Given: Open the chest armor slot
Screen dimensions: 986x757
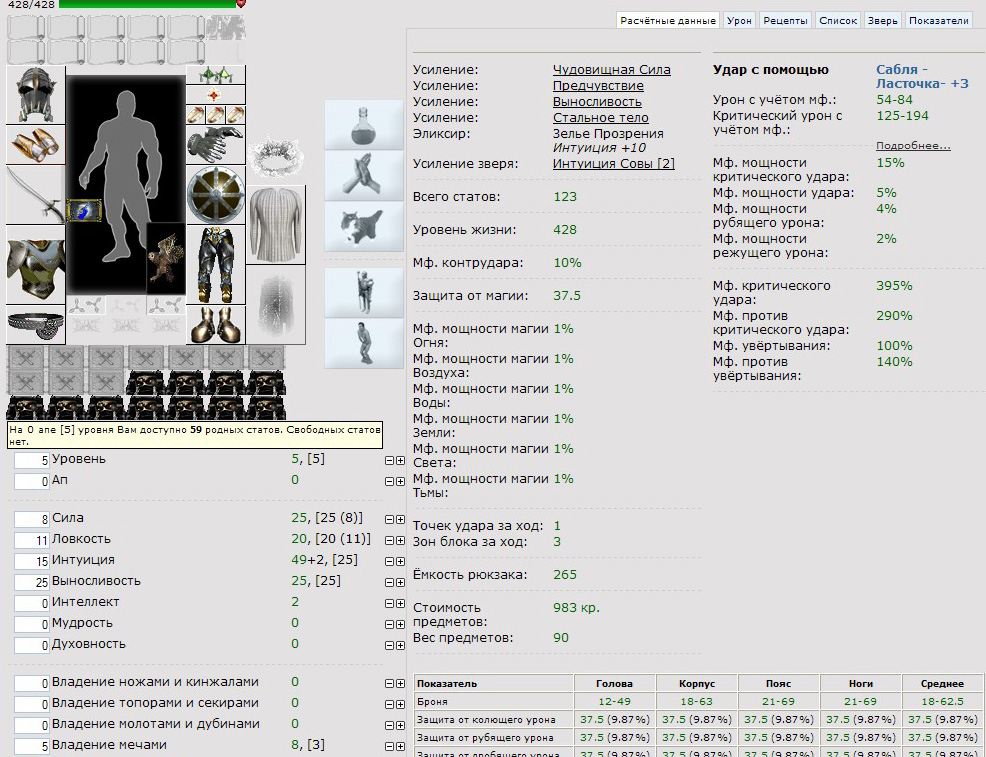Looking at the screenshot, I should (36, 265).
